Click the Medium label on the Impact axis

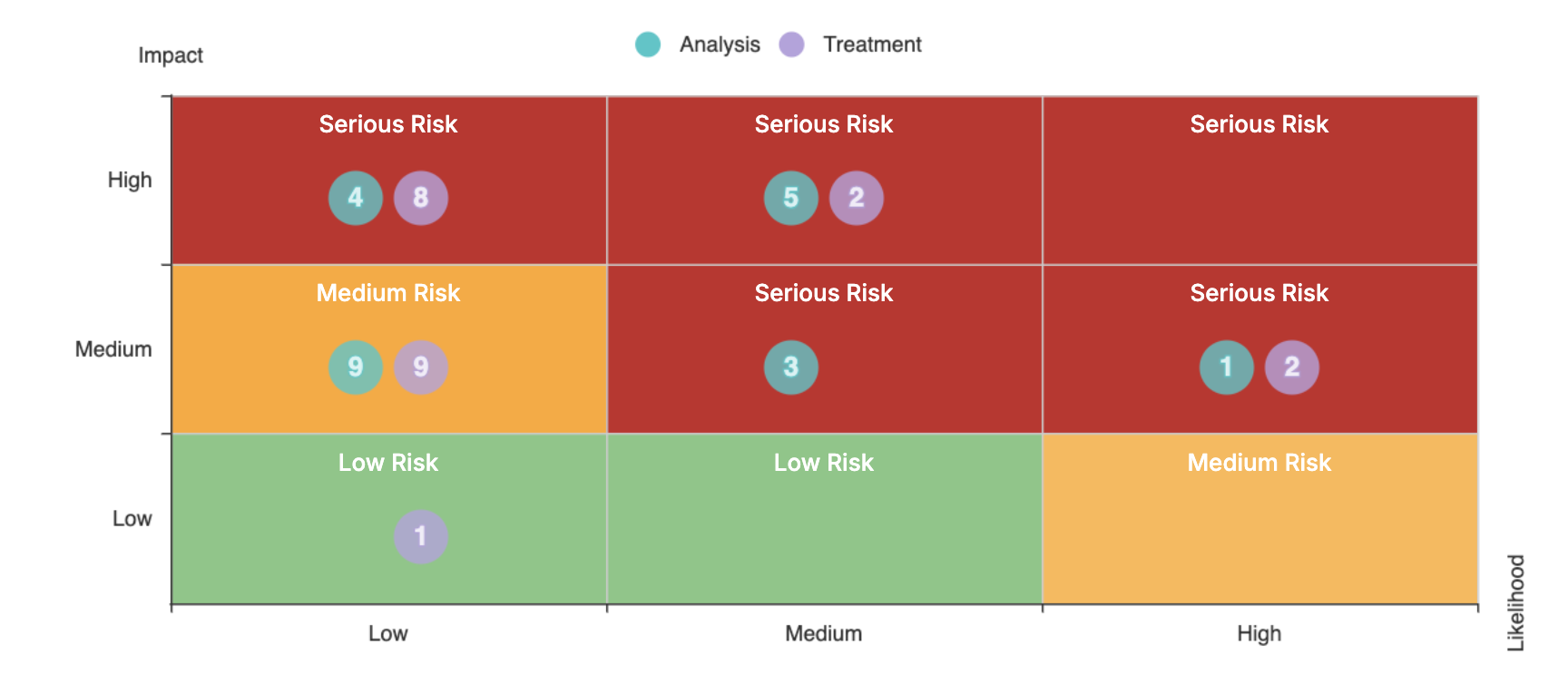click(113, 349)
